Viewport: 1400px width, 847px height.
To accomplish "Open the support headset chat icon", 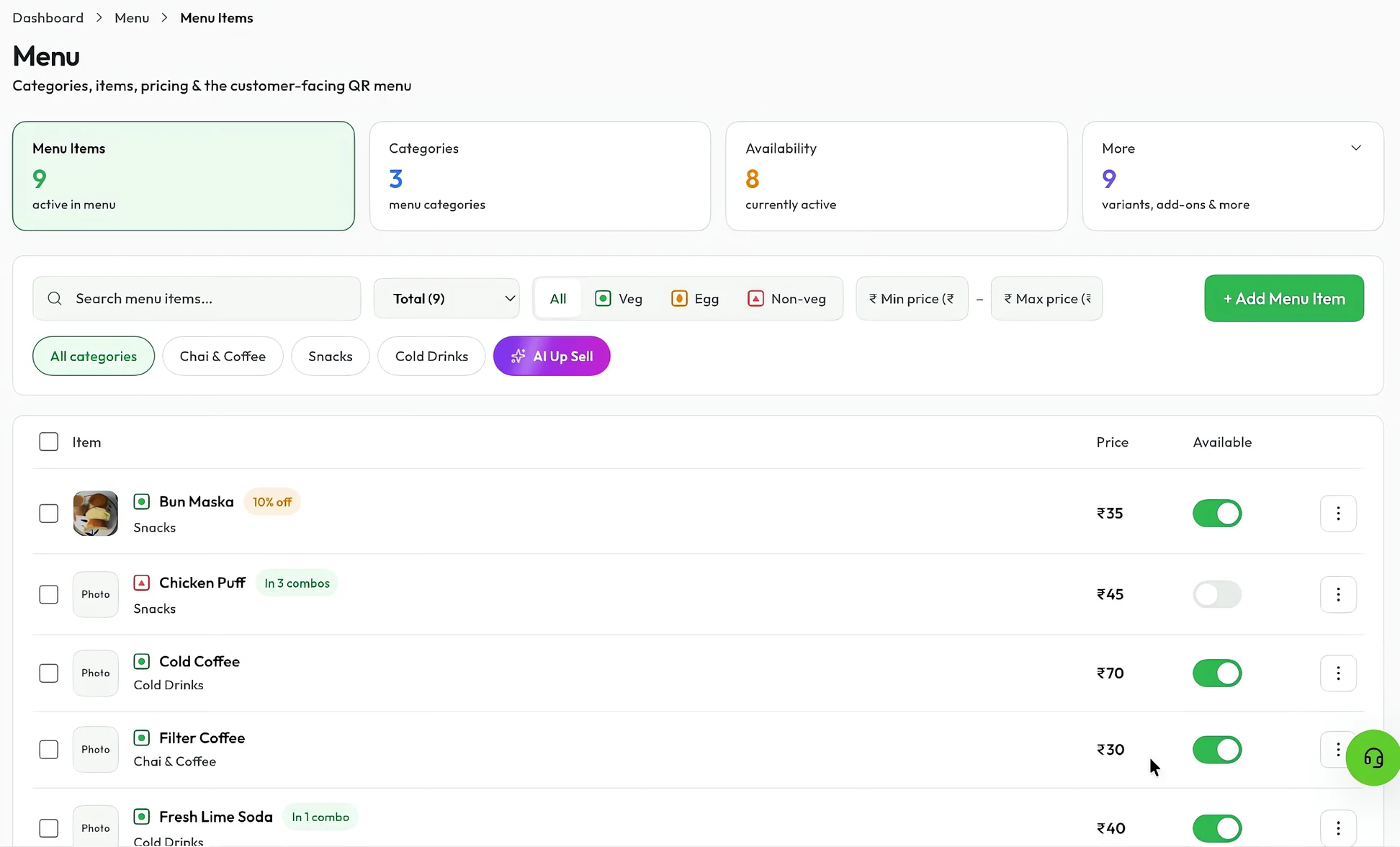I will [1373, 758].
